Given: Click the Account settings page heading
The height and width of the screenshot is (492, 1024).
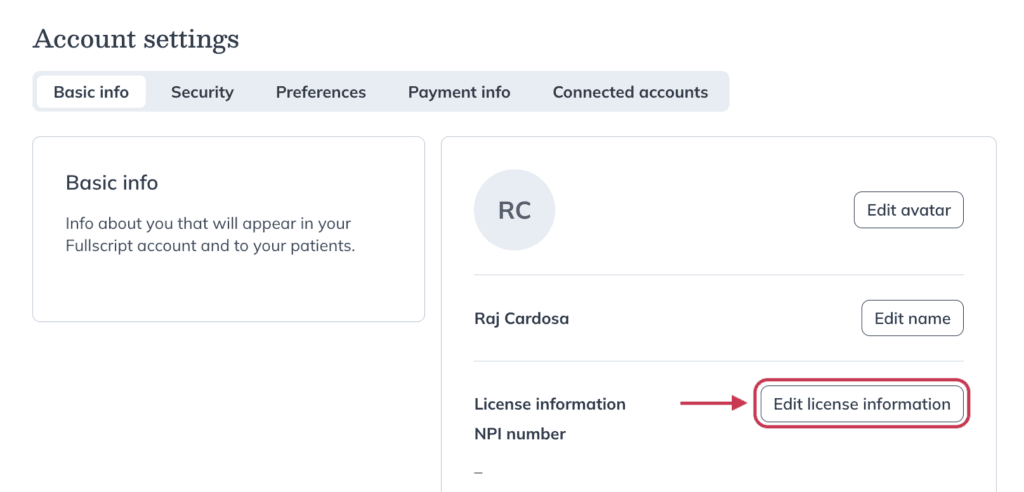Looking at the screenshot, I should [x=136, y=40].
